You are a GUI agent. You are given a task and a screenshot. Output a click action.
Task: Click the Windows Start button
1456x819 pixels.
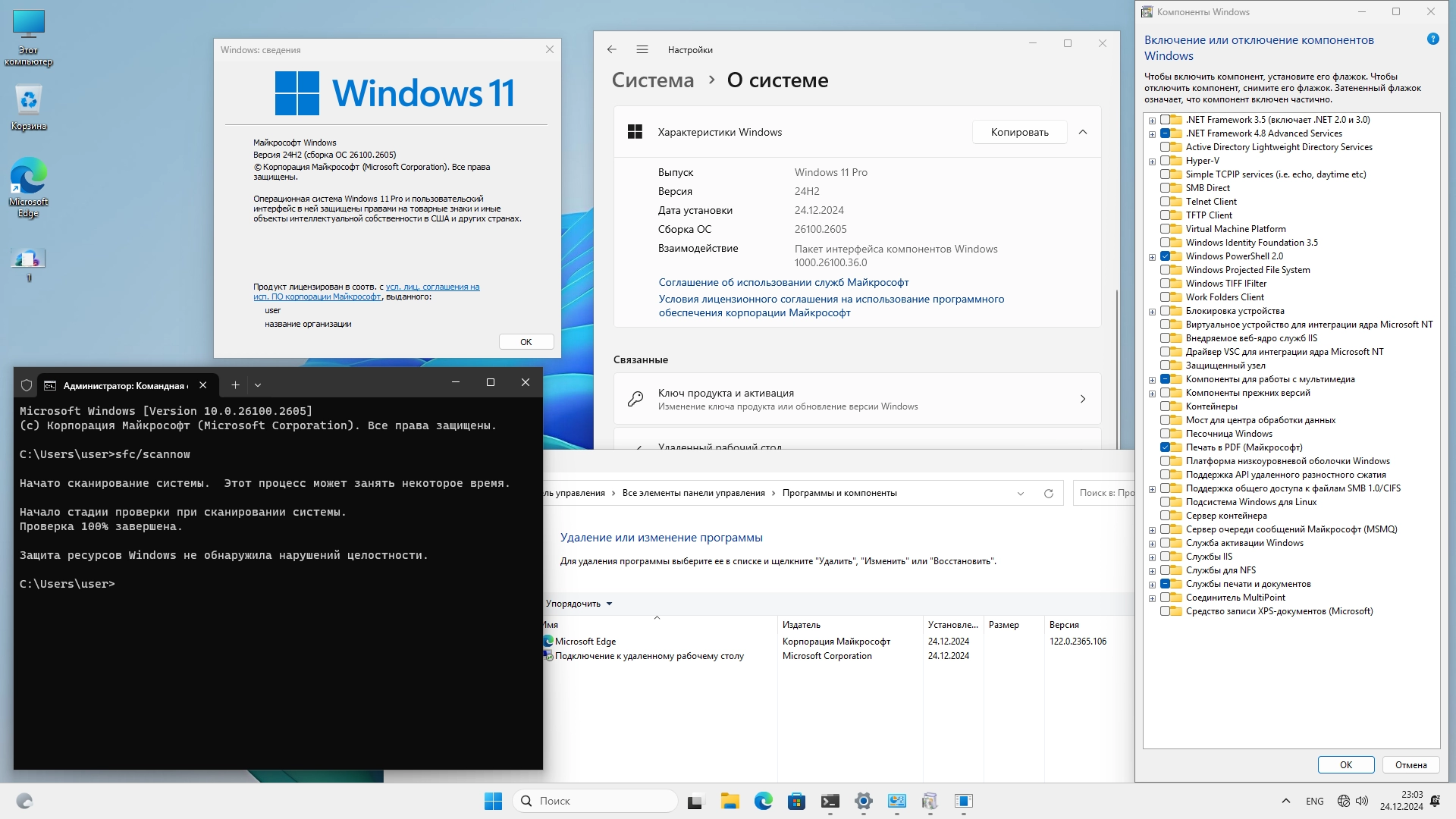[x=493, y=801]
